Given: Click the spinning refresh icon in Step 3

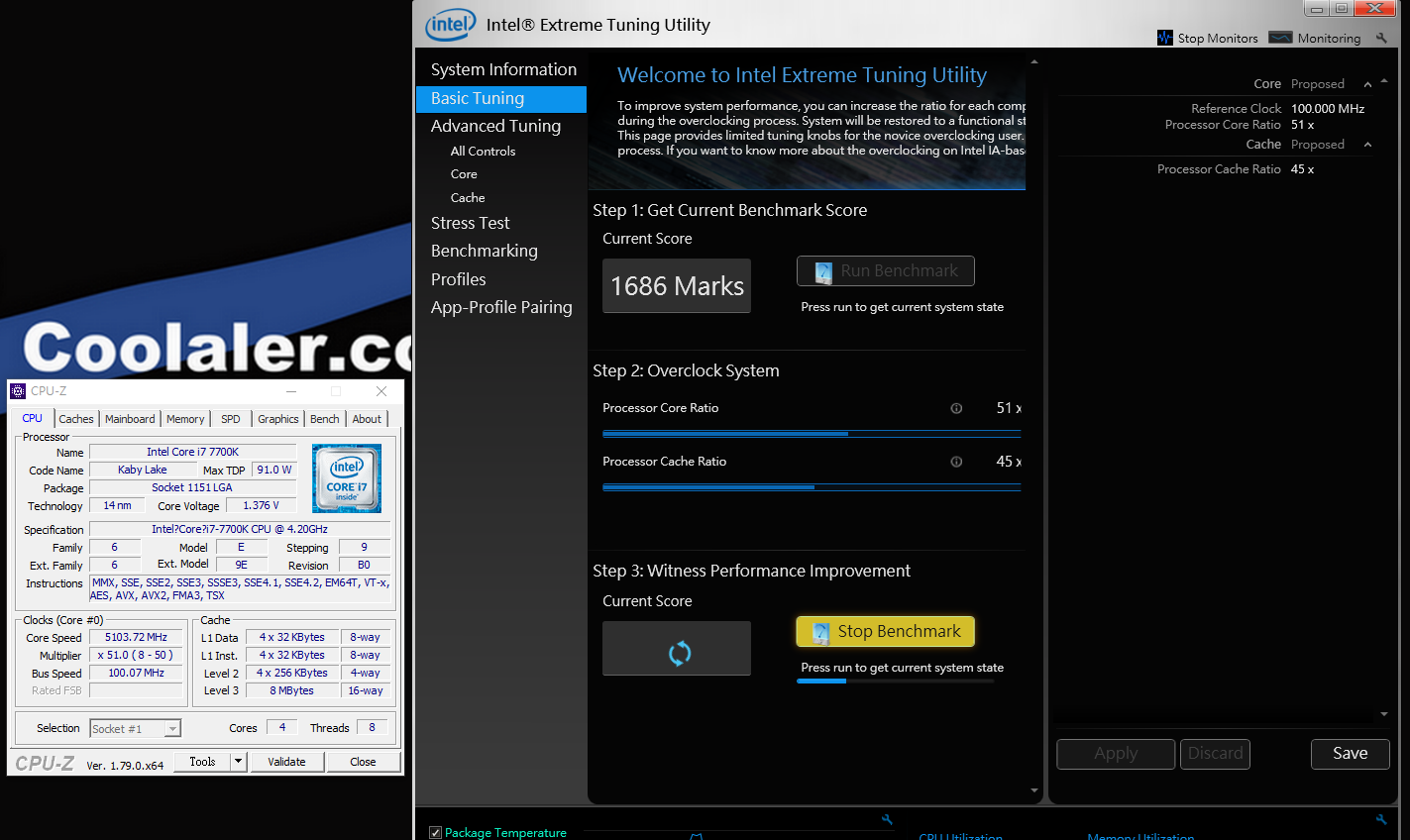Looking at the screenshot, I should point(680,653).
